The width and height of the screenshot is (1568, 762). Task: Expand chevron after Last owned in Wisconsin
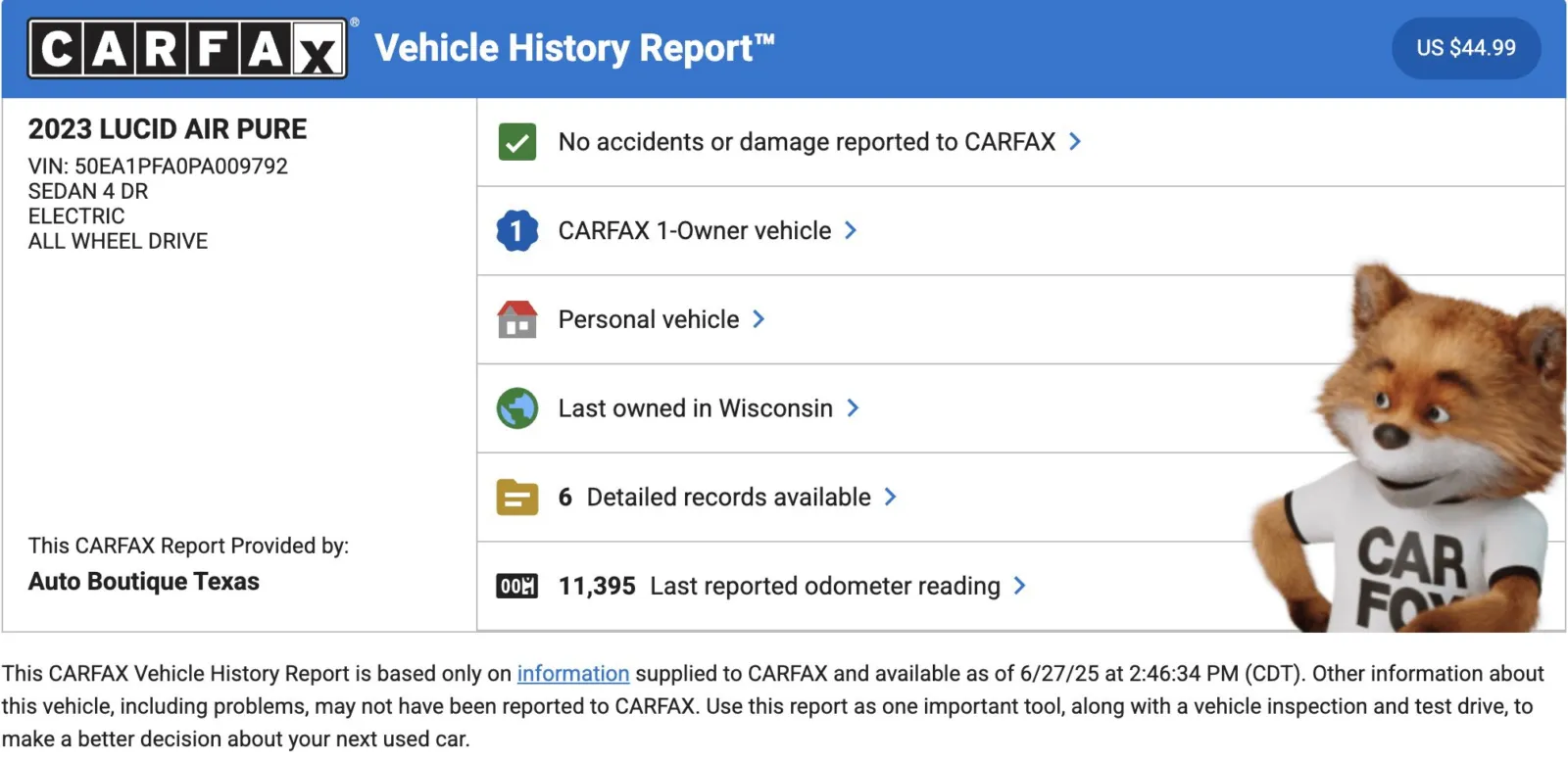point(853,408)
